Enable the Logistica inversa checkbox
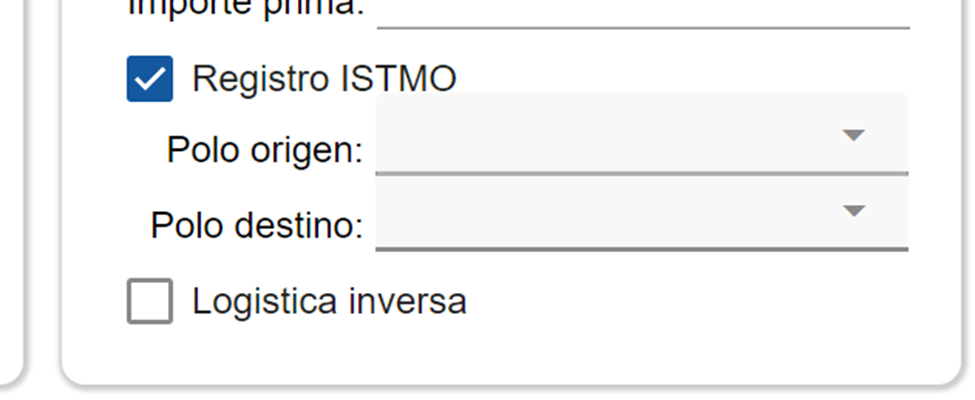 pyautogui.click(x=150, y=302)
